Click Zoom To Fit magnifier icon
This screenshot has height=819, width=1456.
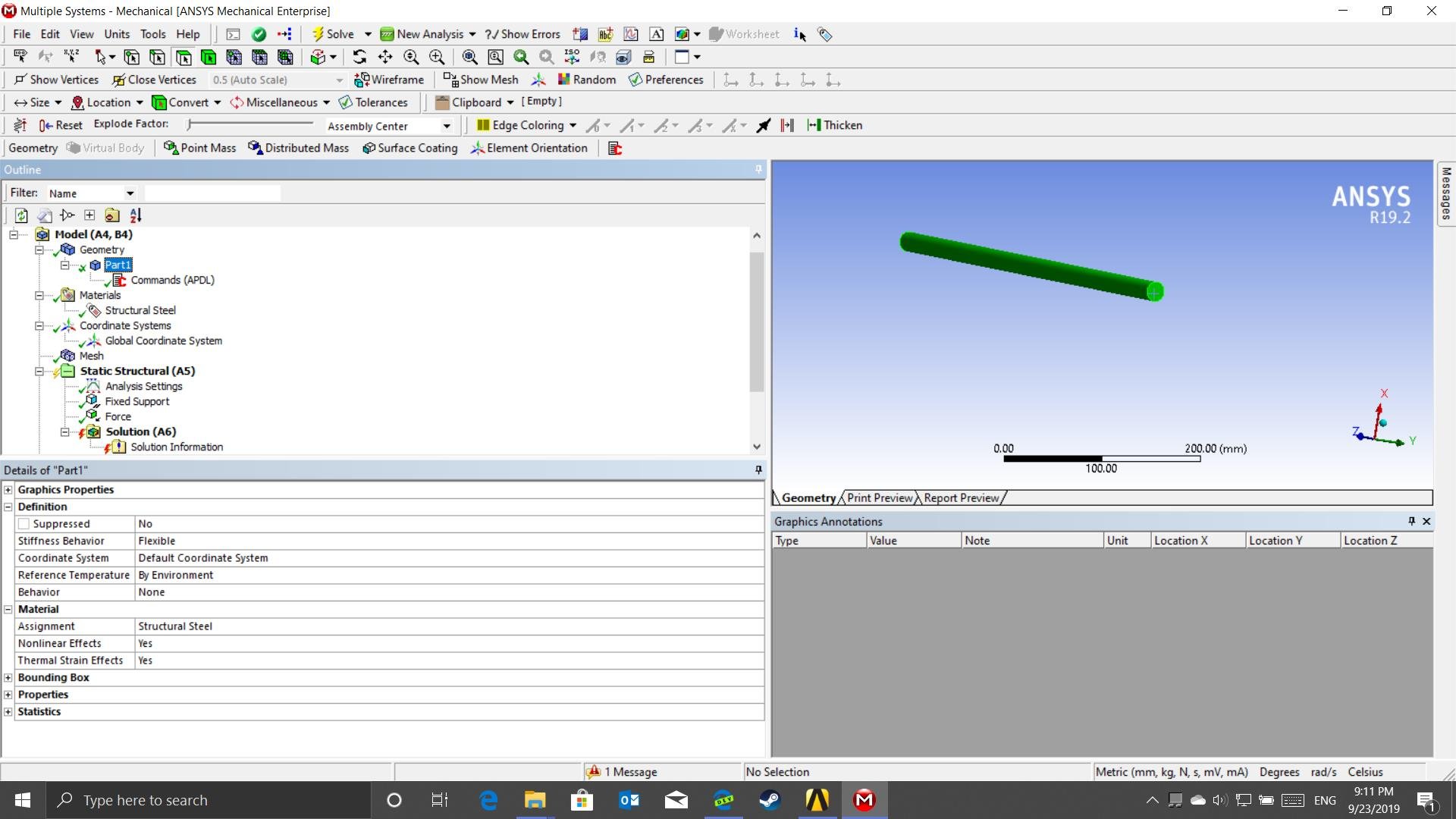tap(470, 57)
